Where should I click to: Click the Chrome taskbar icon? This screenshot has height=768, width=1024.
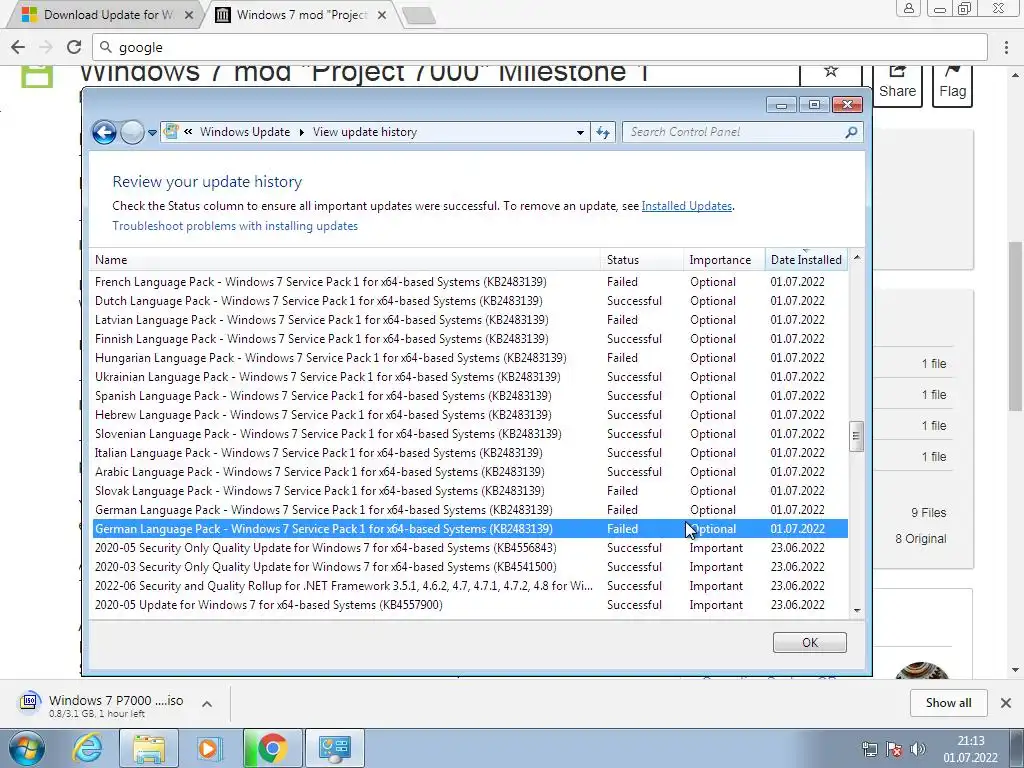pos(272,748)
